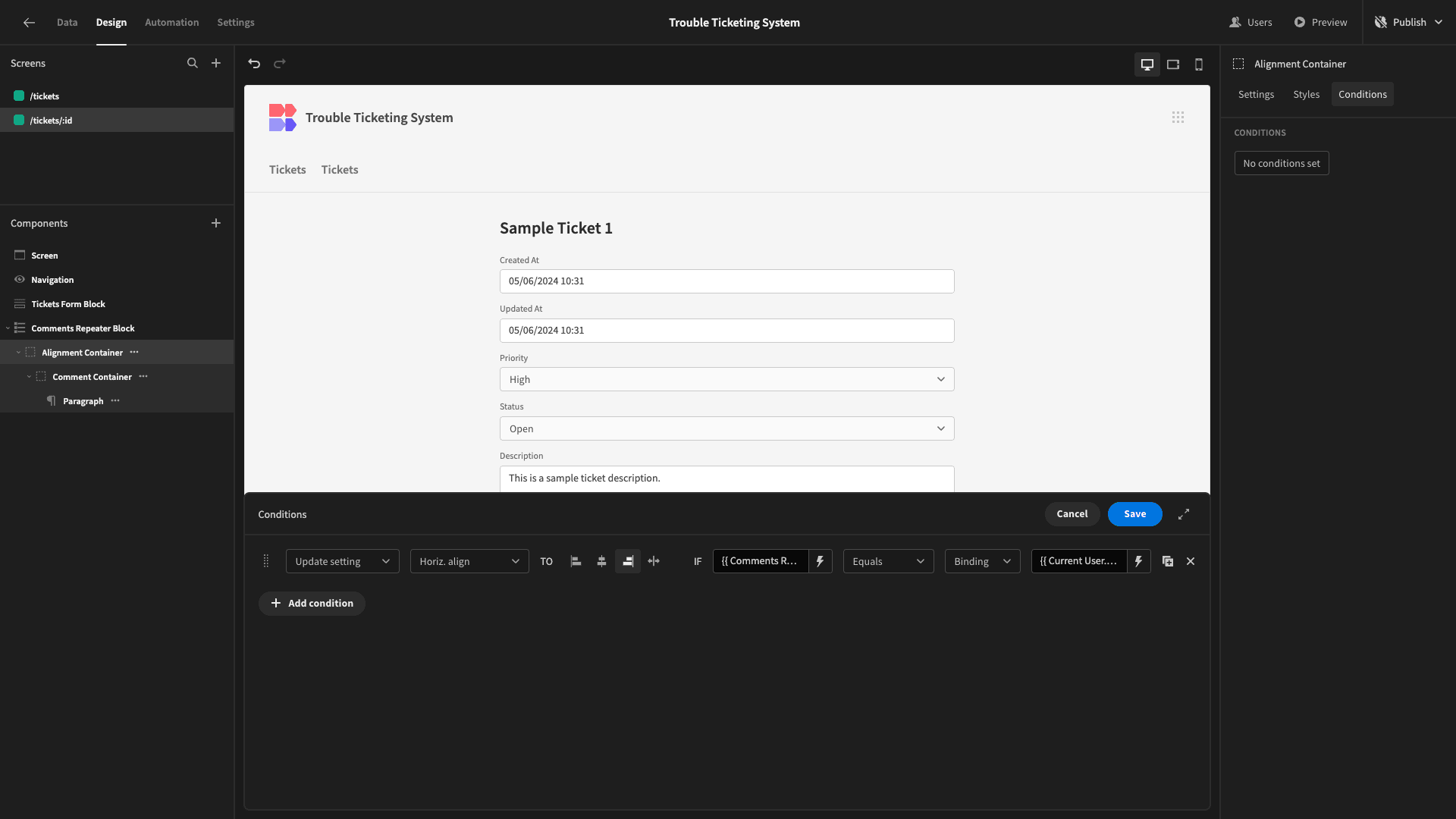Open the Preview button
The height and width of the screenshot is (819, 1456).
(x=1320, y=23)
